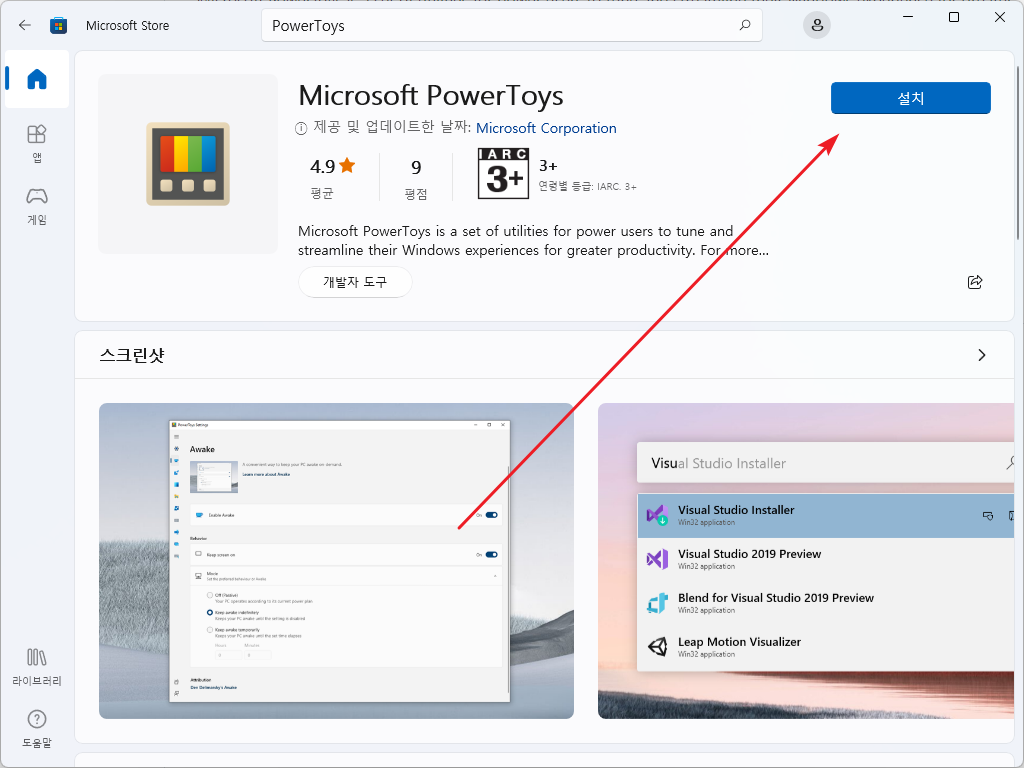1024x768 pixels.
Task: Open the Awake settings screenshot thumbnail
Action: tap(336, 561)
